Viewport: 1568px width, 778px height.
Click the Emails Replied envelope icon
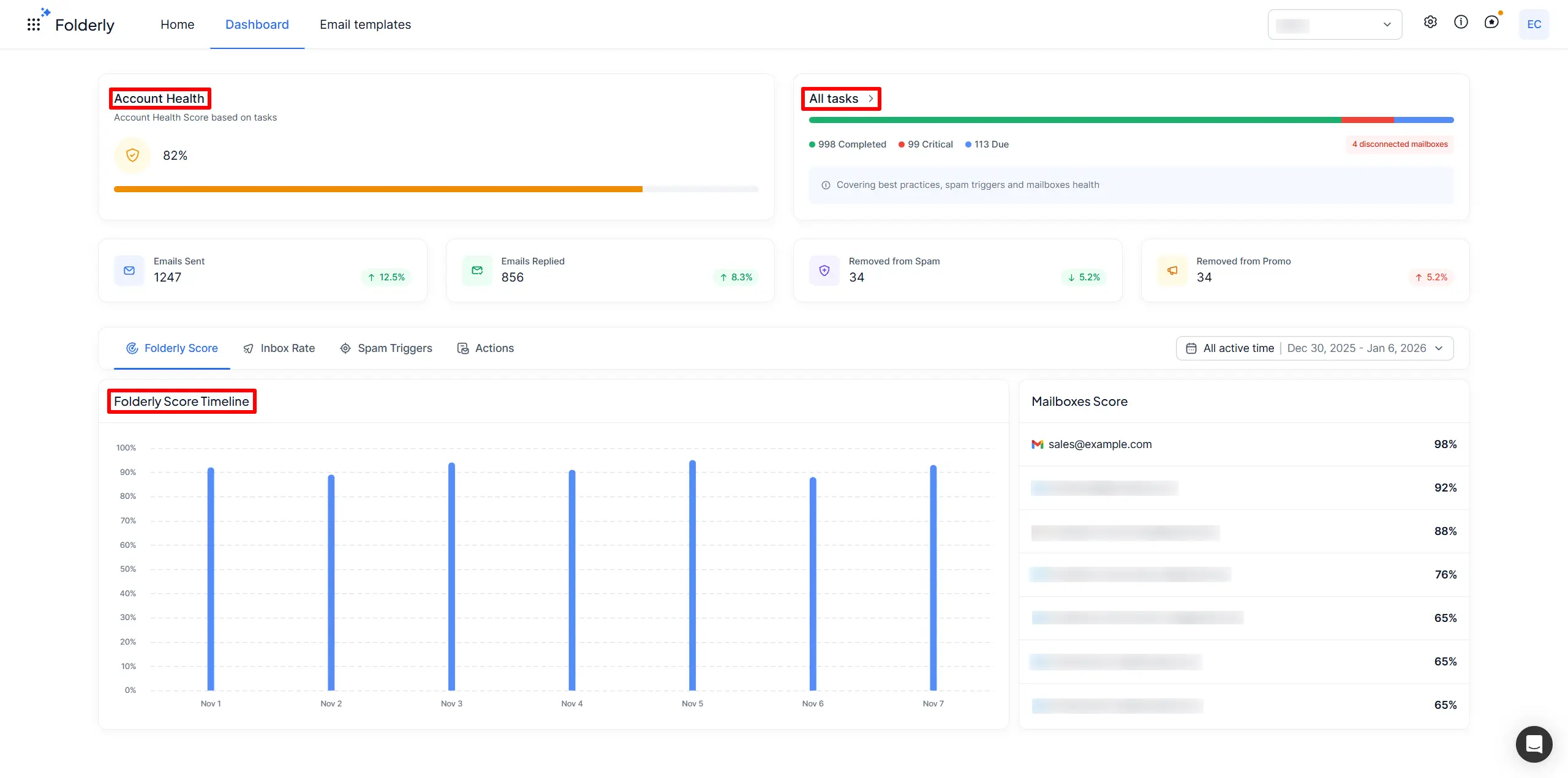pos(477,271)
